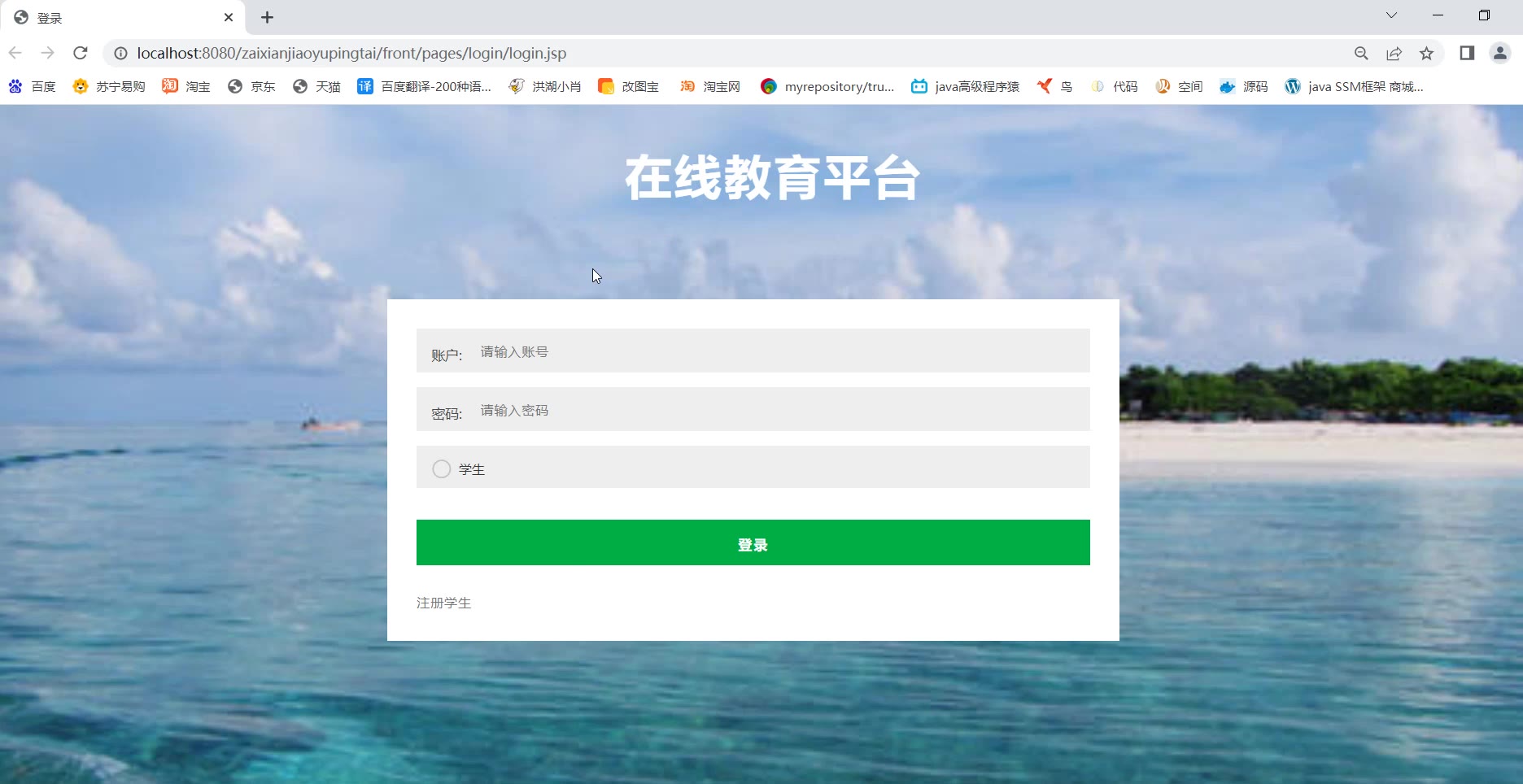
Task: Restore down the browser window
Action: 1484,15
